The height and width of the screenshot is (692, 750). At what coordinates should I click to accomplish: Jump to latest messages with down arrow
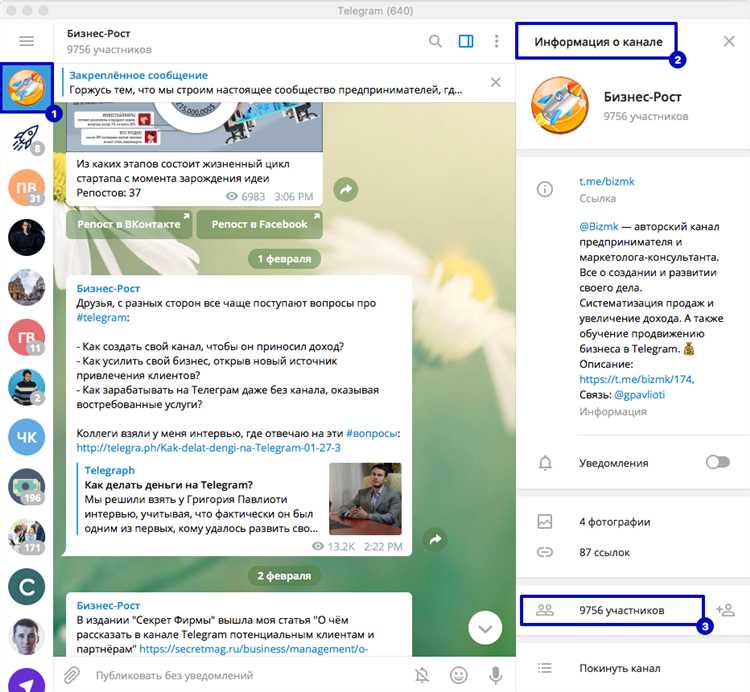[x=485, y=628]
